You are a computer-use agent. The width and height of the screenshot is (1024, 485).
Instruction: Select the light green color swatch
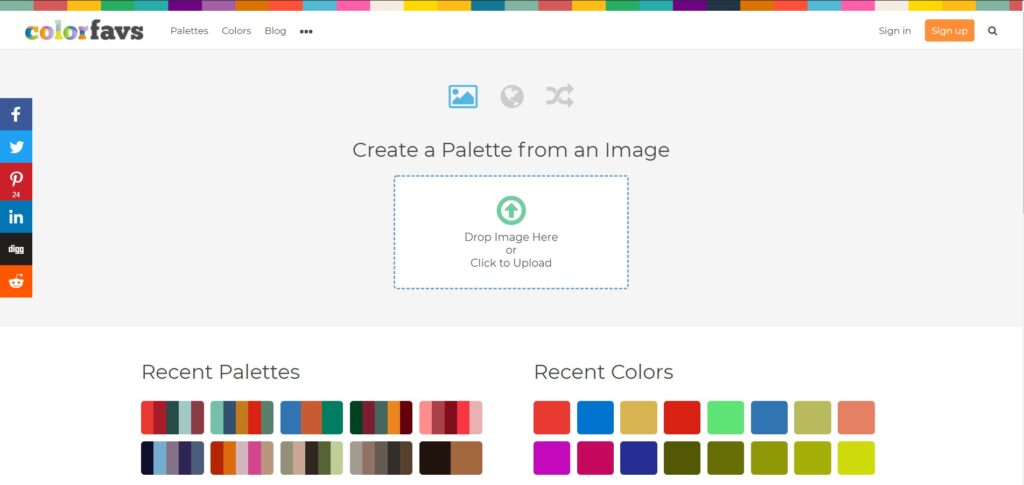[x=726, y=418]
